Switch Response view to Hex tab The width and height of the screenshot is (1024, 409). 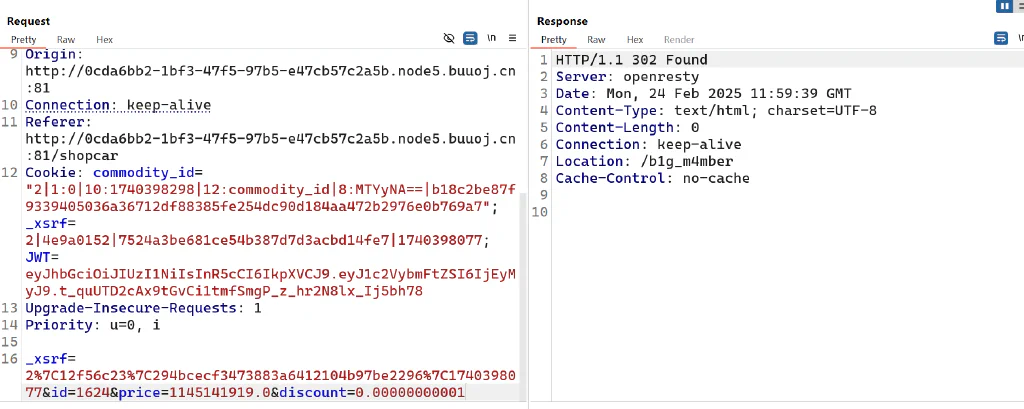point(635,40)
